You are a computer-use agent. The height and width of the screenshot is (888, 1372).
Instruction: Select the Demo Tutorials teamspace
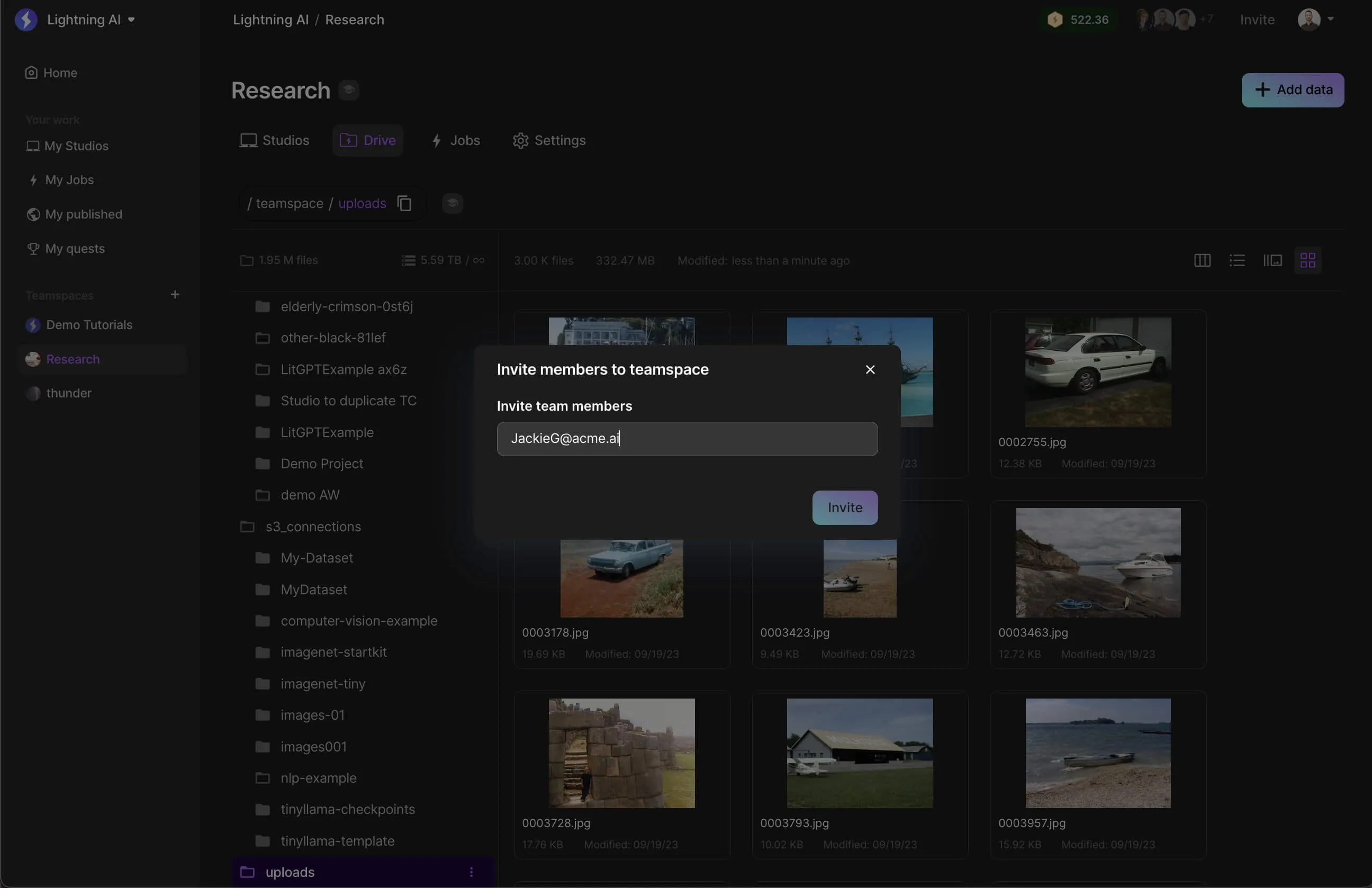coord(79,325)
